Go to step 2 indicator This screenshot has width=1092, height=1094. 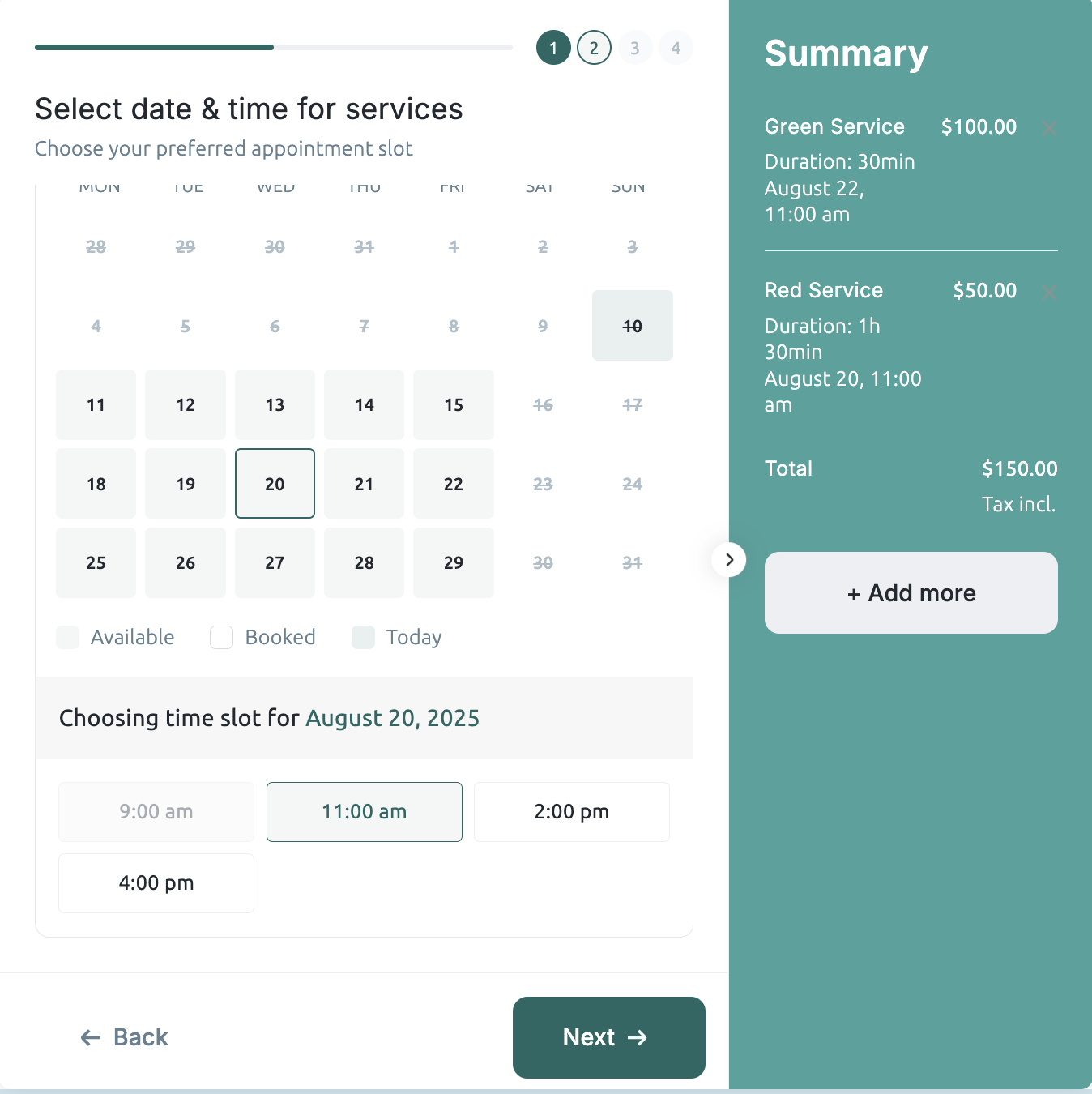pyautogui.click(x=594, y=48)
